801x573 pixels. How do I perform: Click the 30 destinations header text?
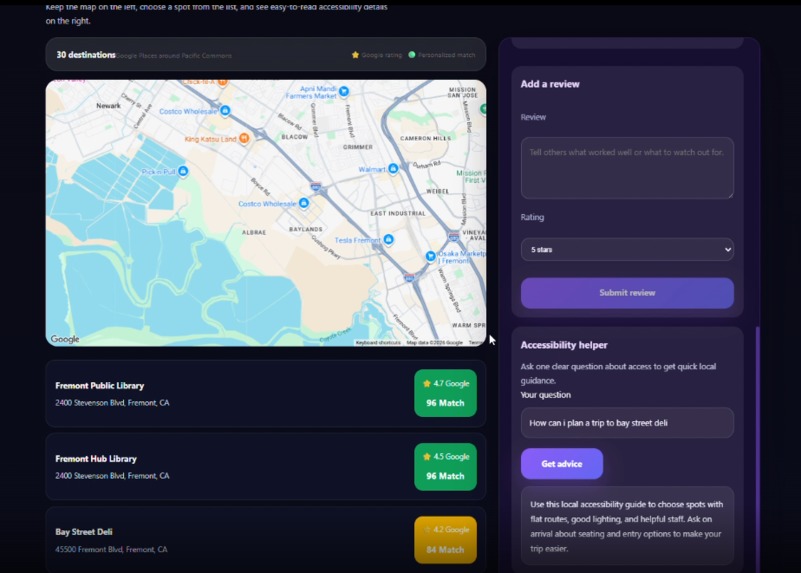click(x=86, y=55)
